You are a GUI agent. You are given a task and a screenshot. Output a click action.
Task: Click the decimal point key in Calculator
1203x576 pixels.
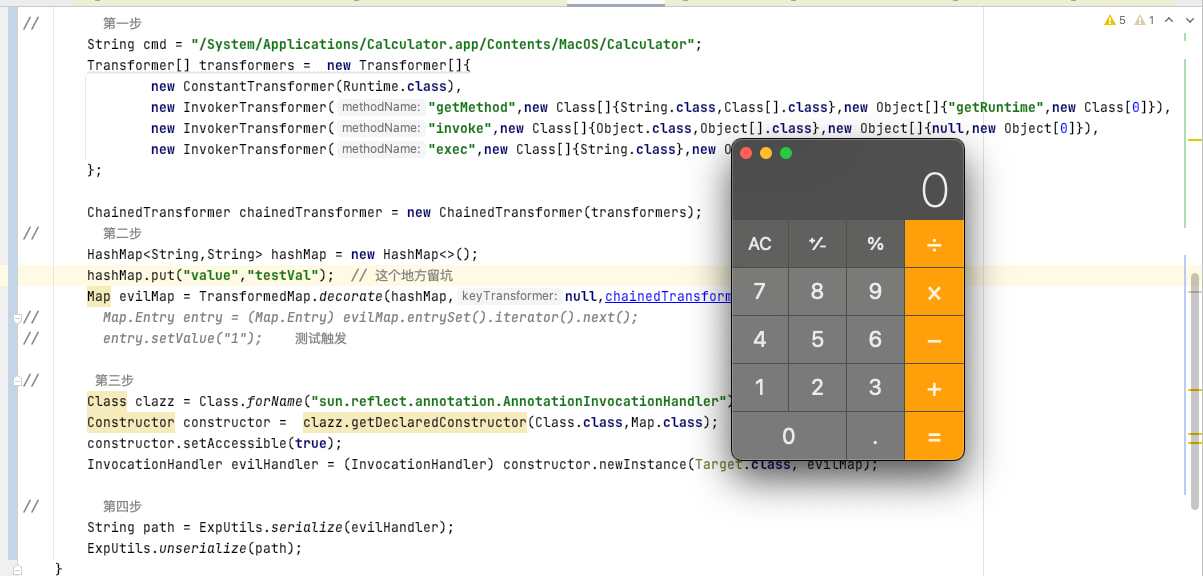coord(875,436)
